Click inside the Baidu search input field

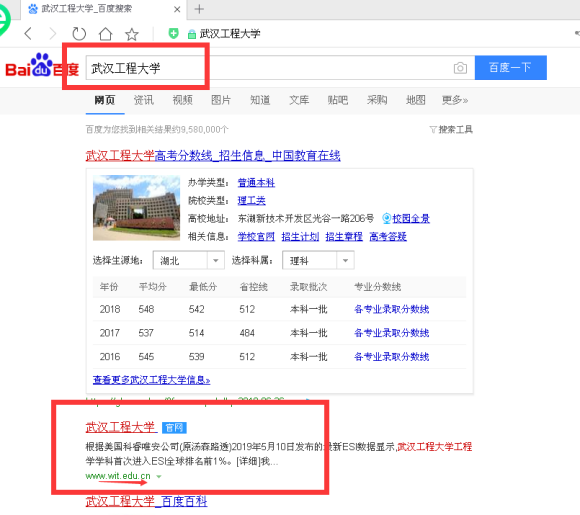coord(280,68)
